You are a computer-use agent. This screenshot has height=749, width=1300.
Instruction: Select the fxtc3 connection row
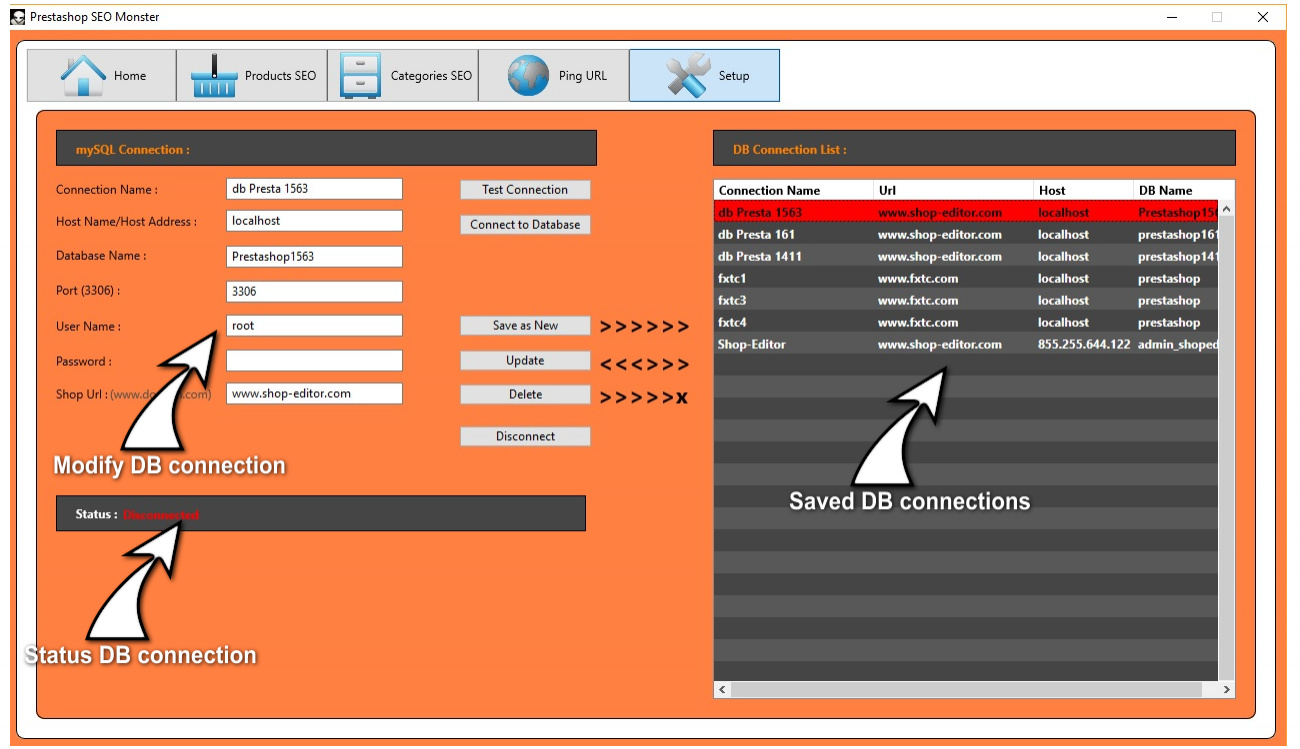pos(966,300)
